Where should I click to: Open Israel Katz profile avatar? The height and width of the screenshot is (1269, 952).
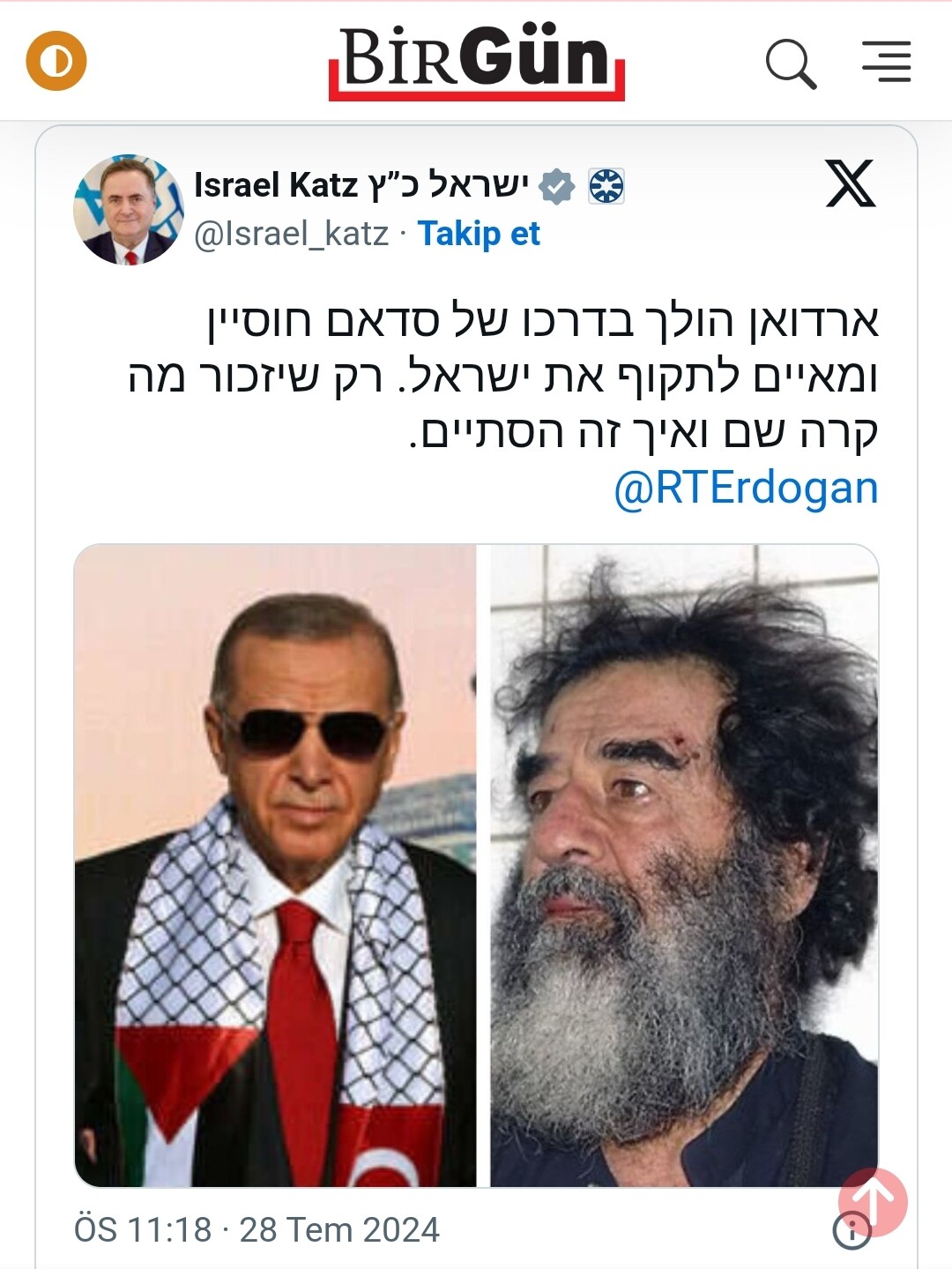point(129,210)
